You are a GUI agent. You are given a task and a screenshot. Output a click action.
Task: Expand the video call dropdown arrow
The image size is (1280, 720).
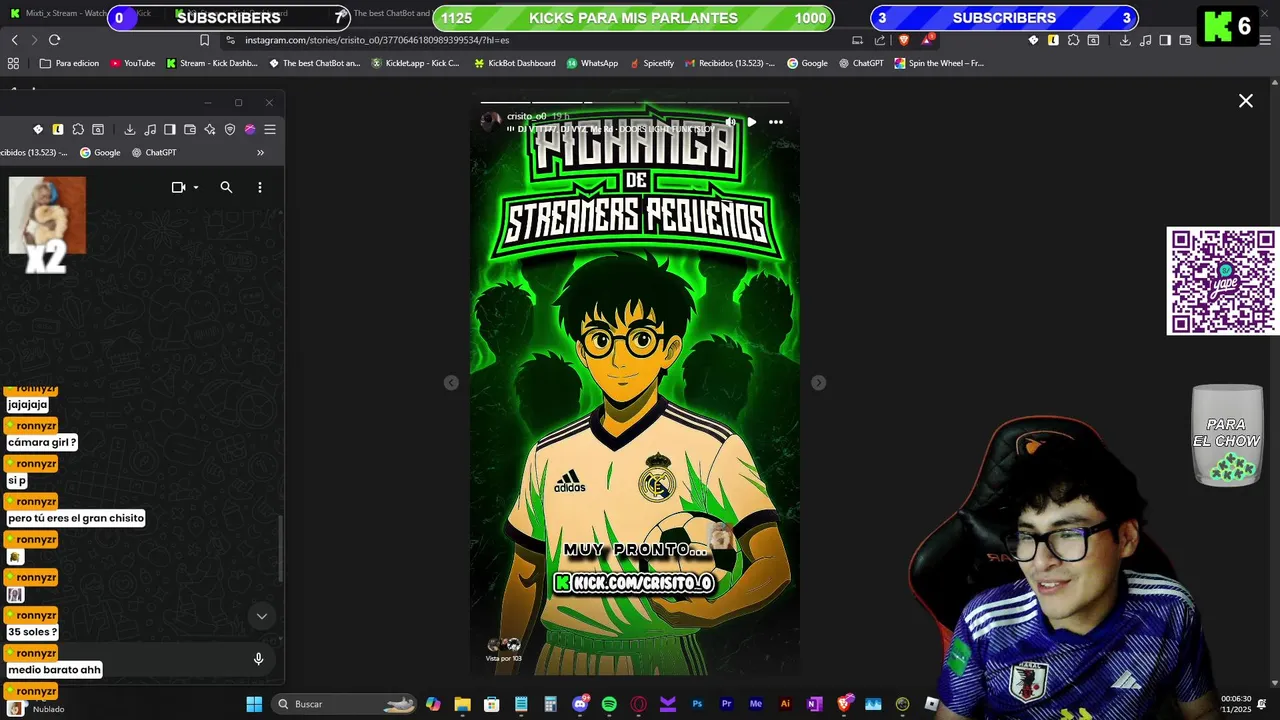pyautogui.click(x=196, y=187)
